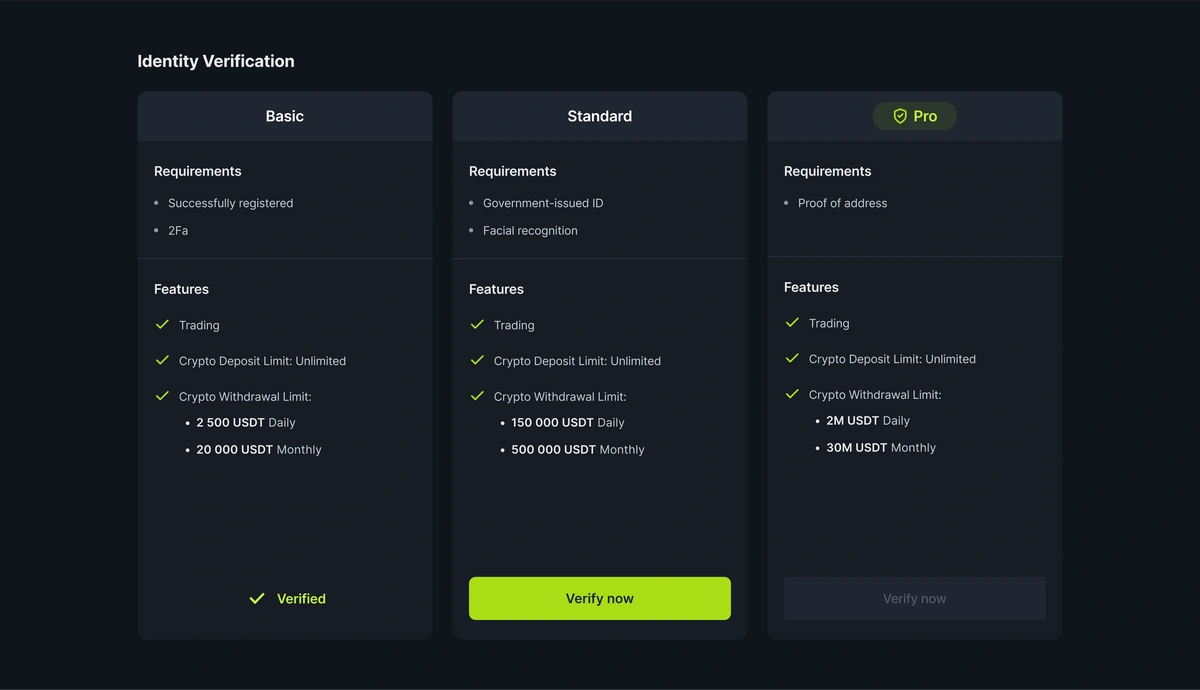Click the Facial recognition requirement
This screenshot has height=690, width=1200.
(x=530, y=230)
